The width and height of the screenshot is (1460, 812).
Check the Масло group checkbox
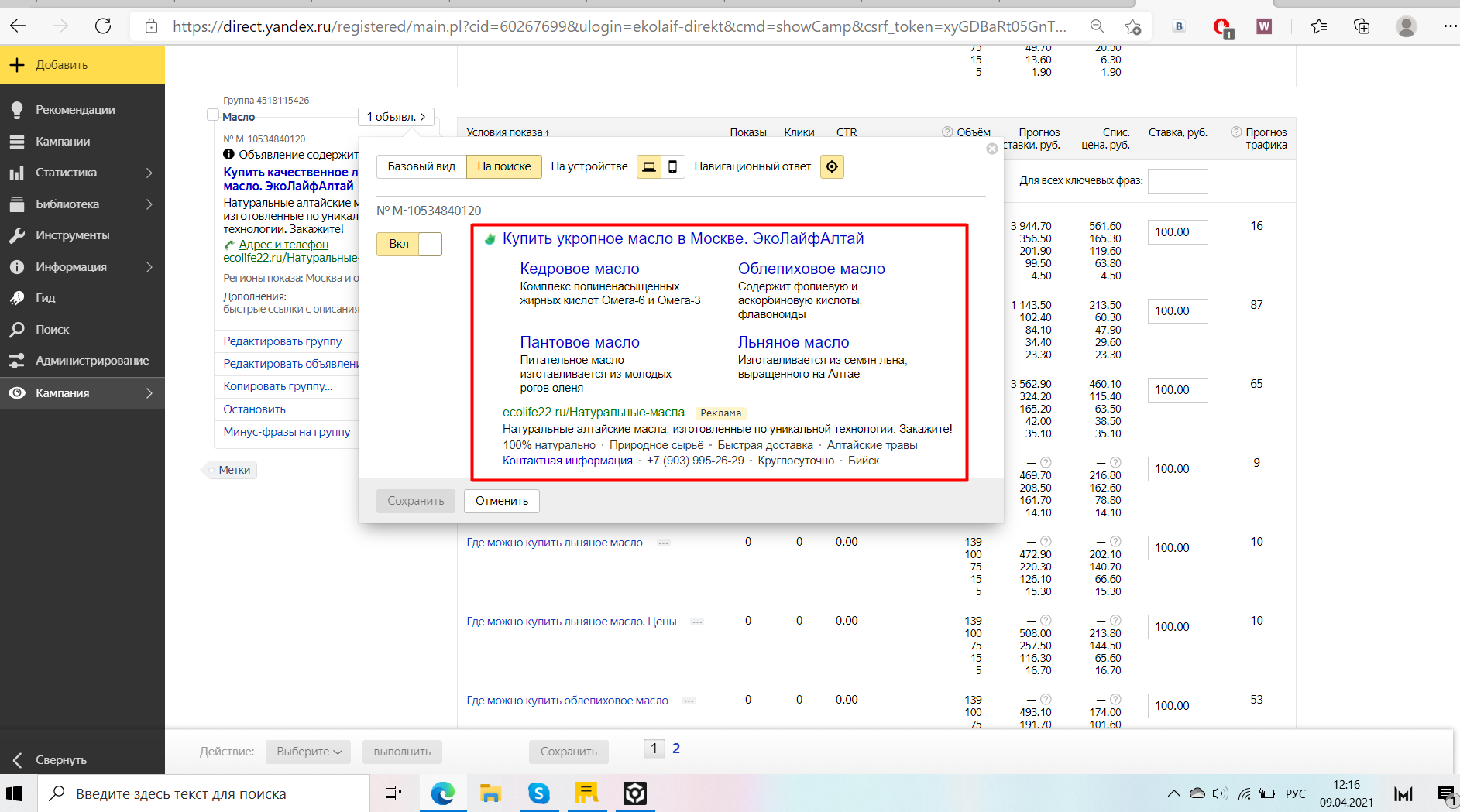coord(213,115)
